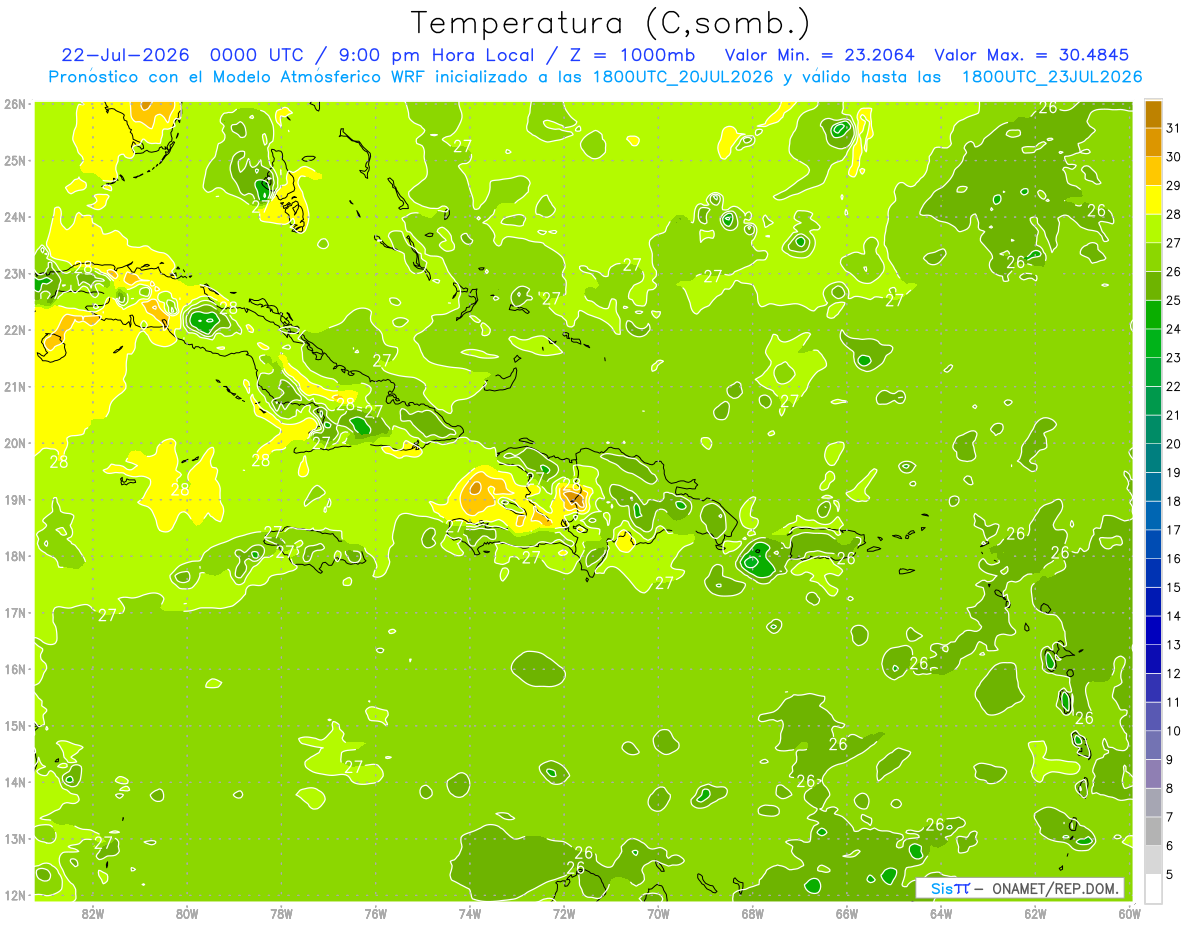The image size is (1200, 927).
Task: Select the color bar scale label '18'
Action: tap(1174, 502)
